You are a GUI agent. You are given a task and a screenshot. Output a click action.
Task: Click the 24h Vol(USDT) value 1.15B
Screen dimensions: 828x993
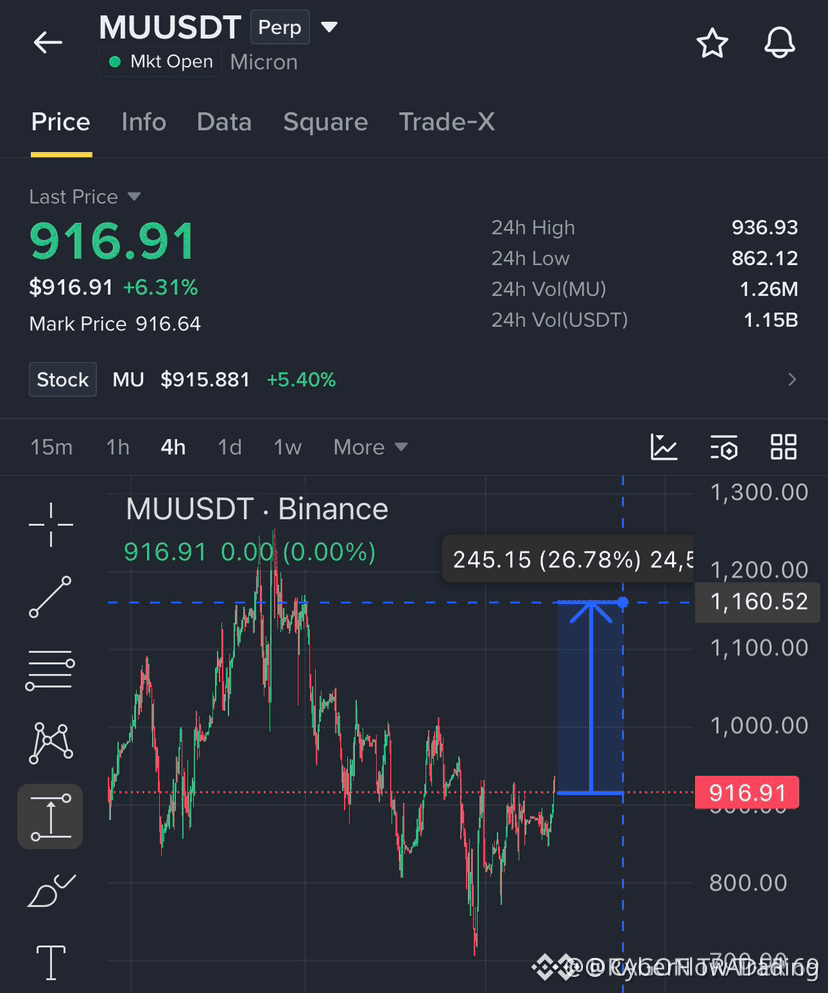770,320
